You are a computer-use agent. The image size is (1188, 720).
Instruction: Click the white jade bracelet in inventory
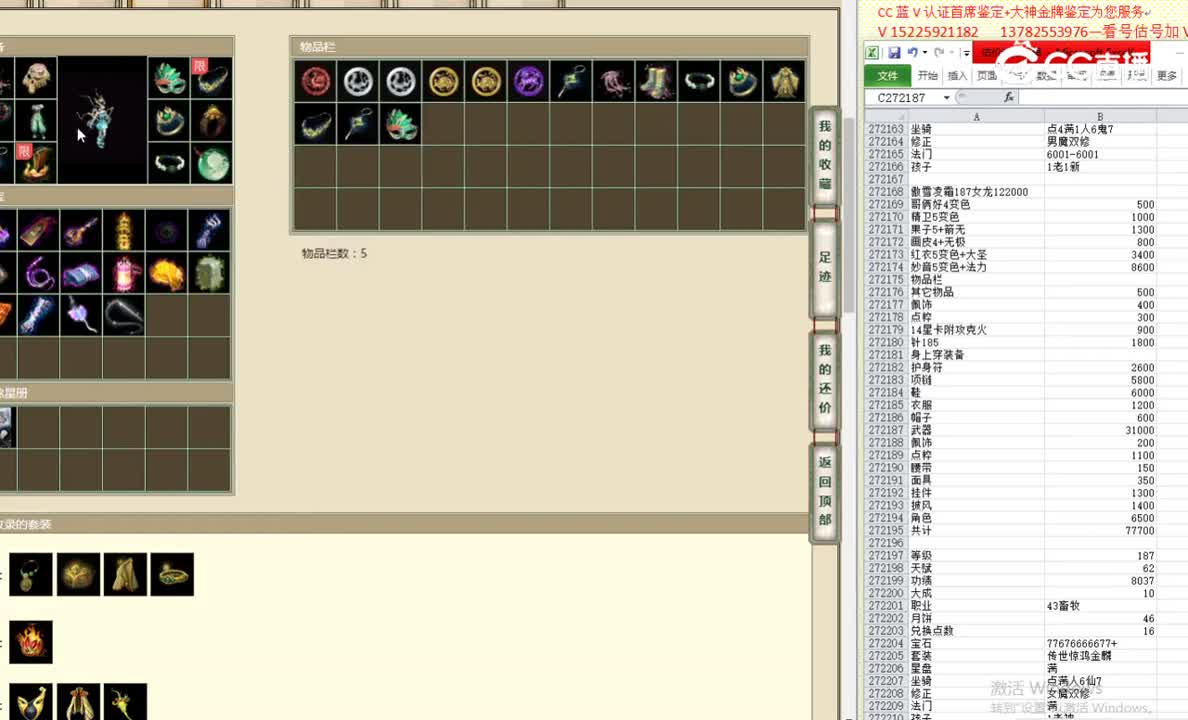[699, 81]
